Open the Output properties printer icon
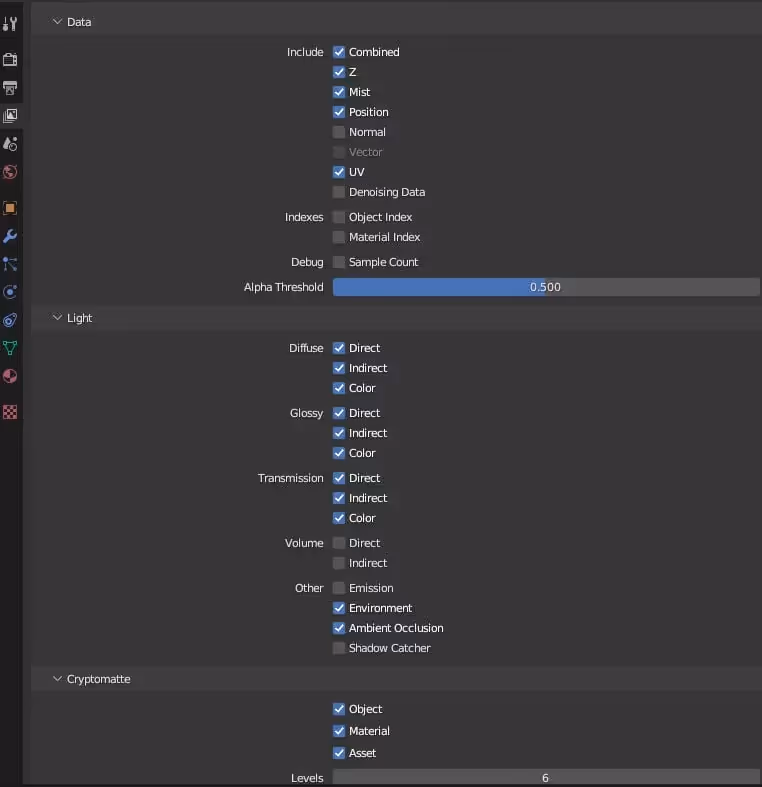The image size is (762, 787). pyautogui.click(x=10, y=88)
